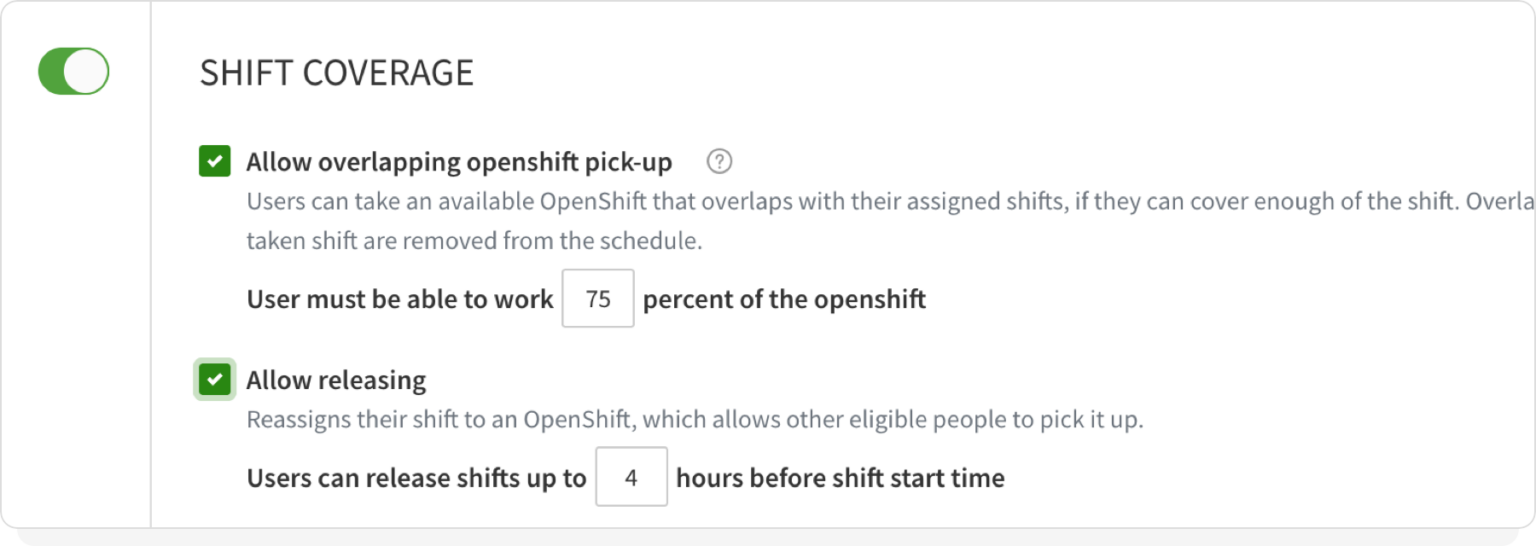This screenshot has height=546, width=1536.
Task: Uncheck the Allow releasing checkbox
Action: pyautogui.click(x=215, y=380)
